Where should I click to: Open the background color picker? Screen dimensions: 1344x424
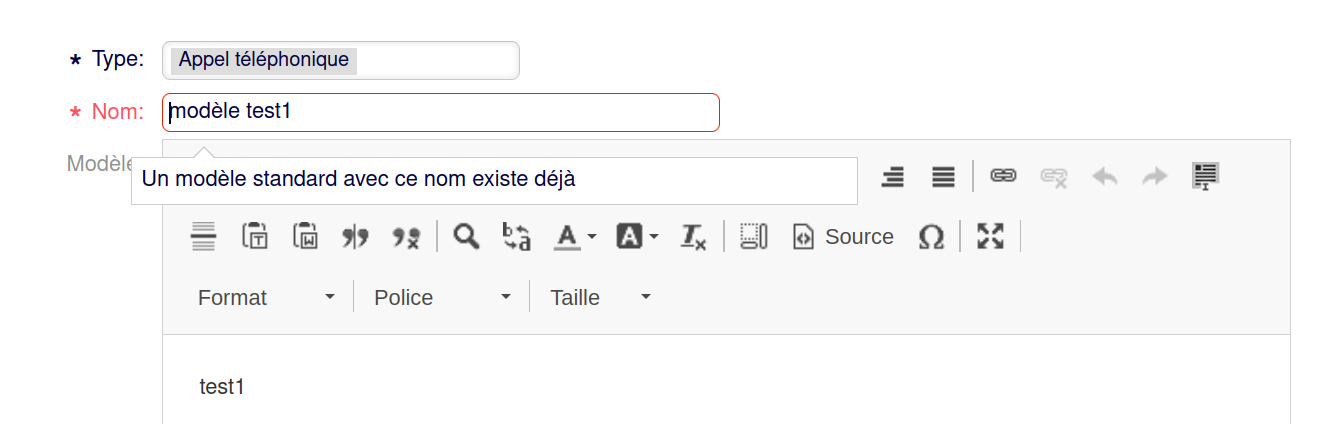[637, 237]
